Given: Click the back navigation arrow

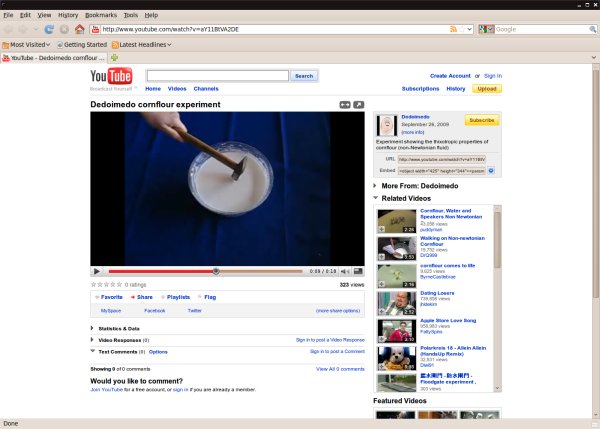Looking at the screenshot, I should pyautogui.click(x=8, y=29).
